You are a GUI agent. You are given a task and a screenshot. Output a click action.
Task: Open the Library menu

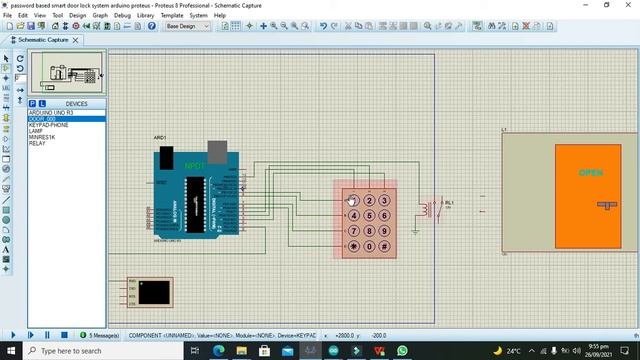click(145, 16)
